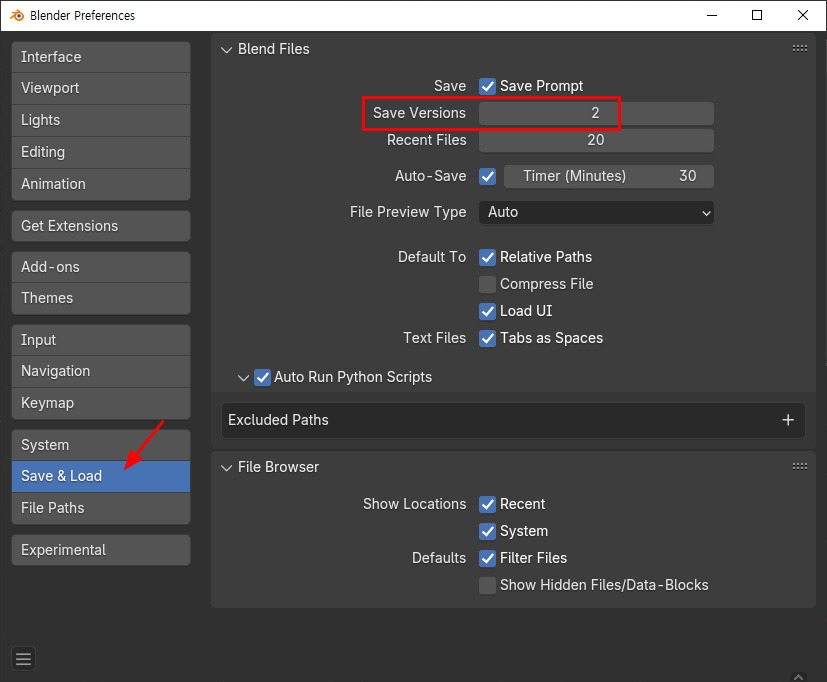Viewport: 827px width, 682px height.
Task: Open the hamburger preferences menu
Action: click(23, 659)
